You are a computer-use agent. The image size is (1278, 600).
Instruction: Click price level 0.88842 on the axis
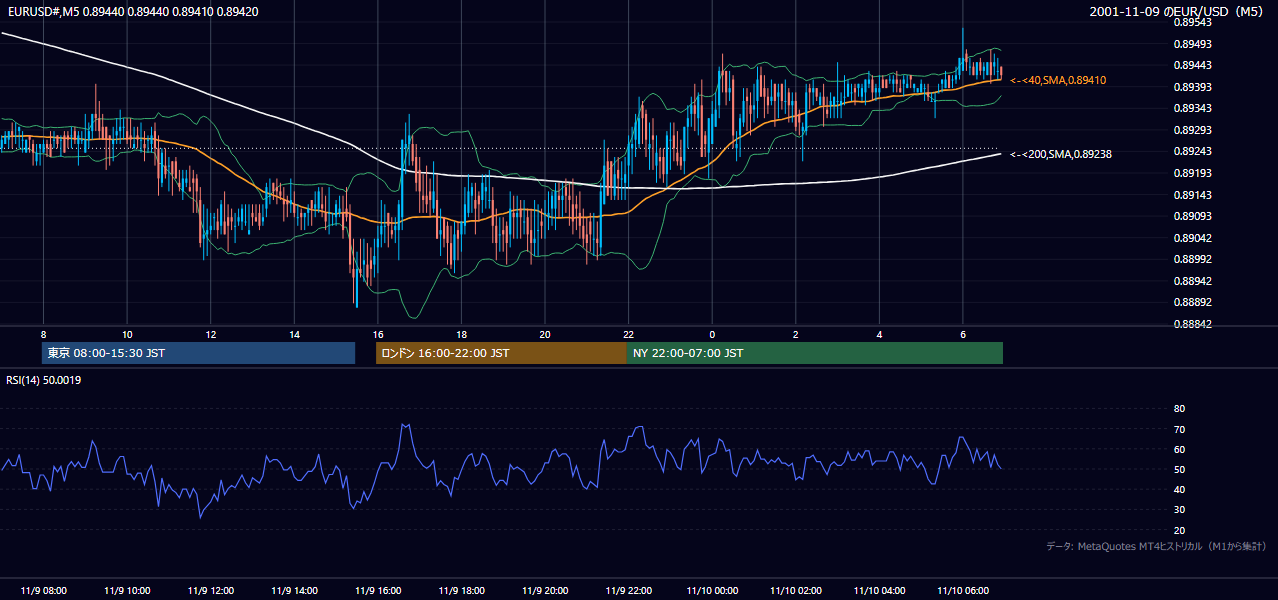coord(1194,324)
